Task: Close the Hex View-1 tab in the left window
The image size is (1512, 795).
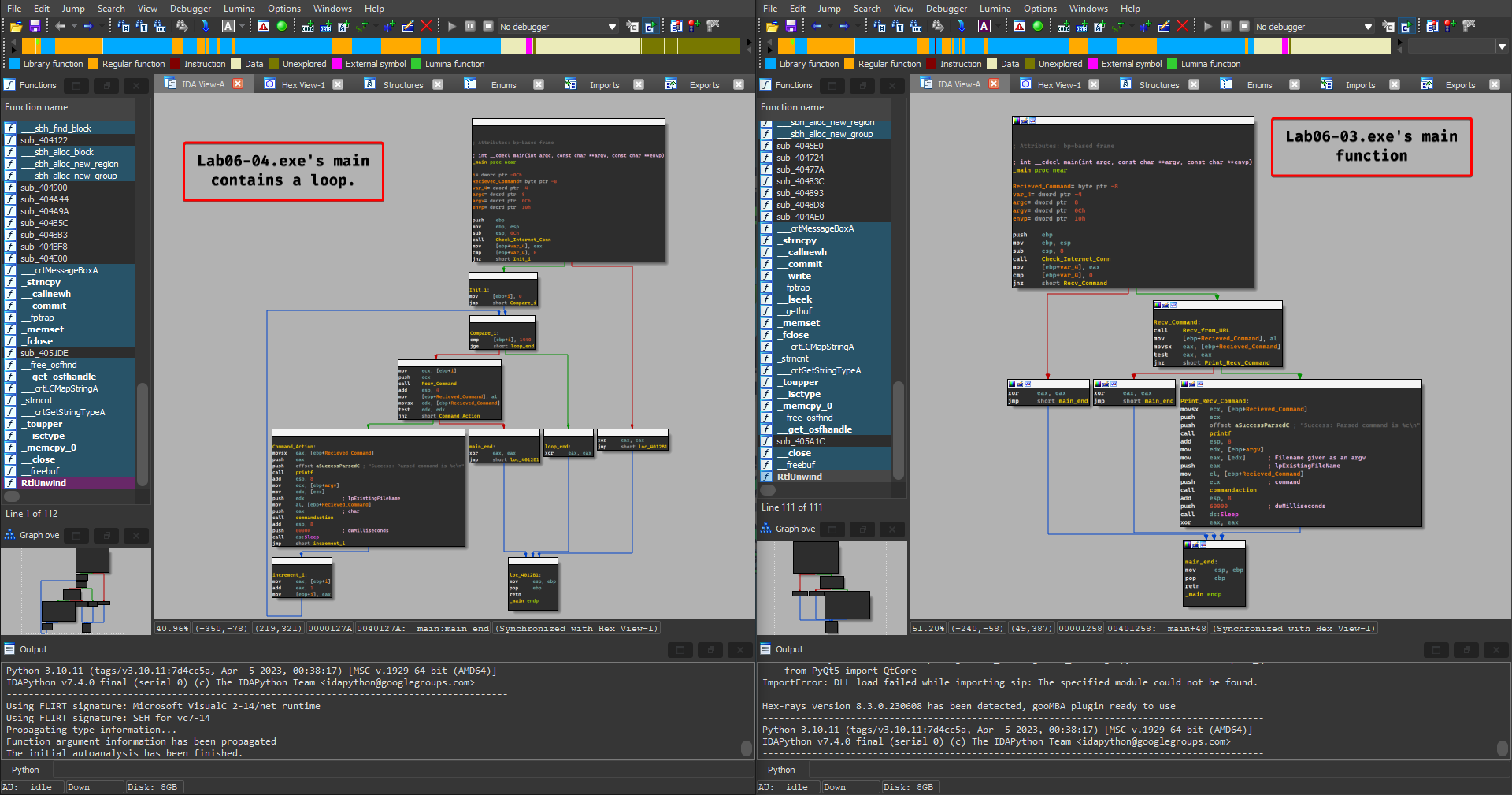Action: (338, 84)
